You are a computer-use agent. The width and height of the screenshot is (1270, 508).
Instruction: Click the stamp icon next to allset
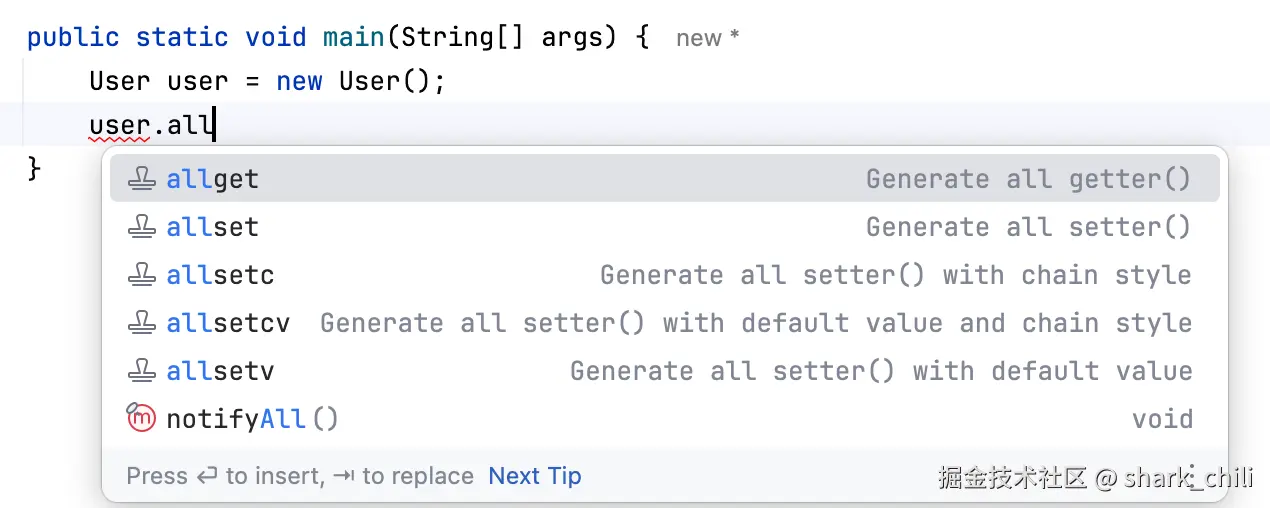click(142, 227)
